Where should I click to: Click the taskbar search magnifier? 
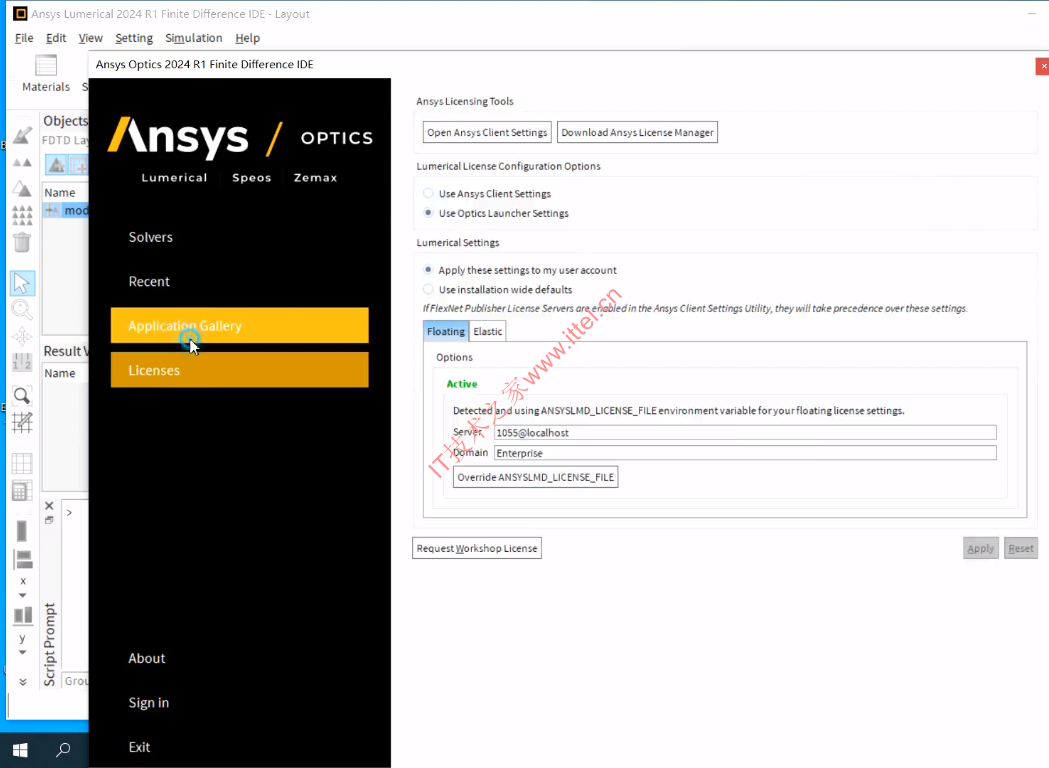[63, 750]
